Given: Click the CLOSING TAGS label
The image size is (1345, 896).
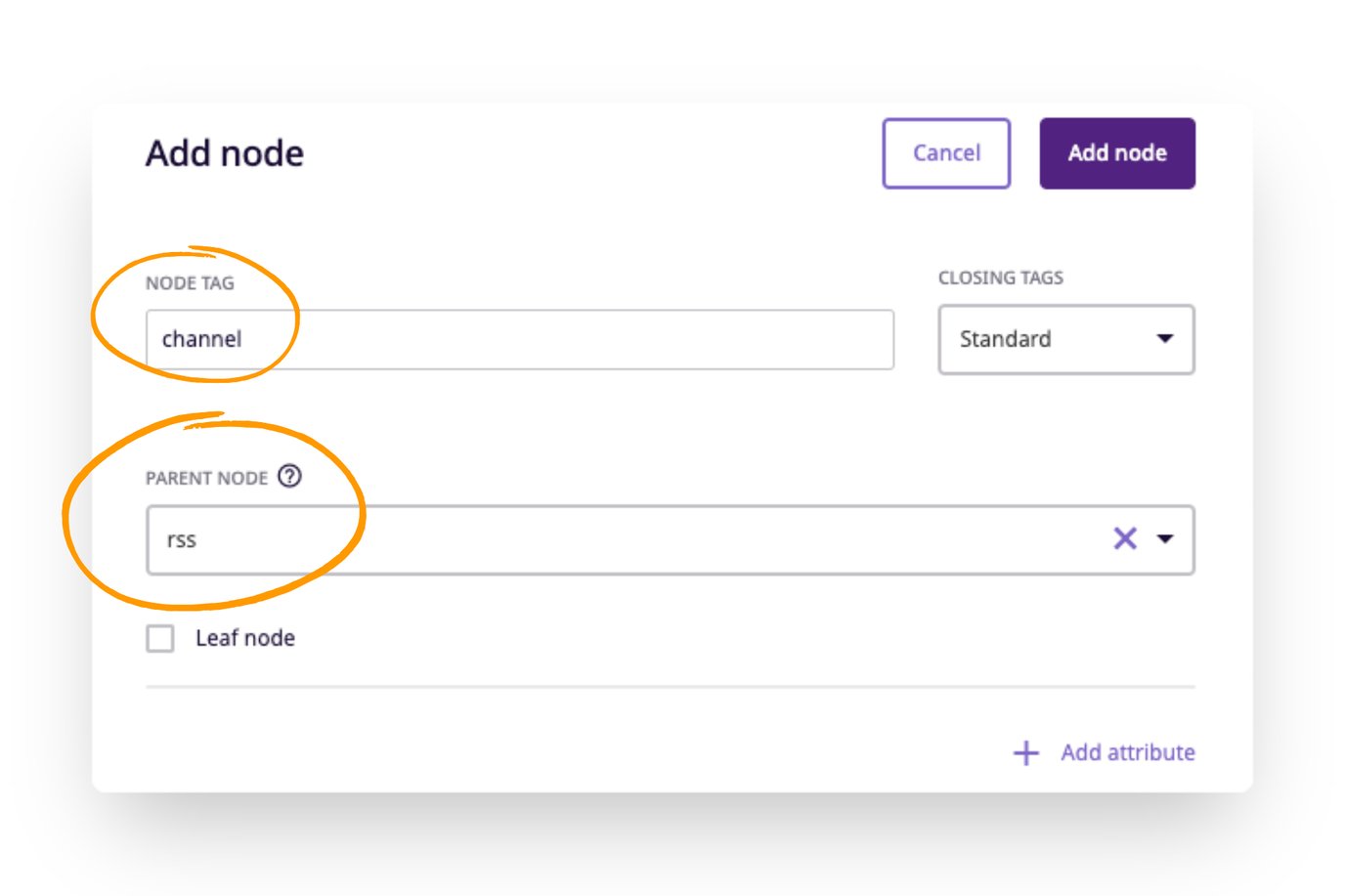Looking at the screenshot, I should tap(1001, 277).
